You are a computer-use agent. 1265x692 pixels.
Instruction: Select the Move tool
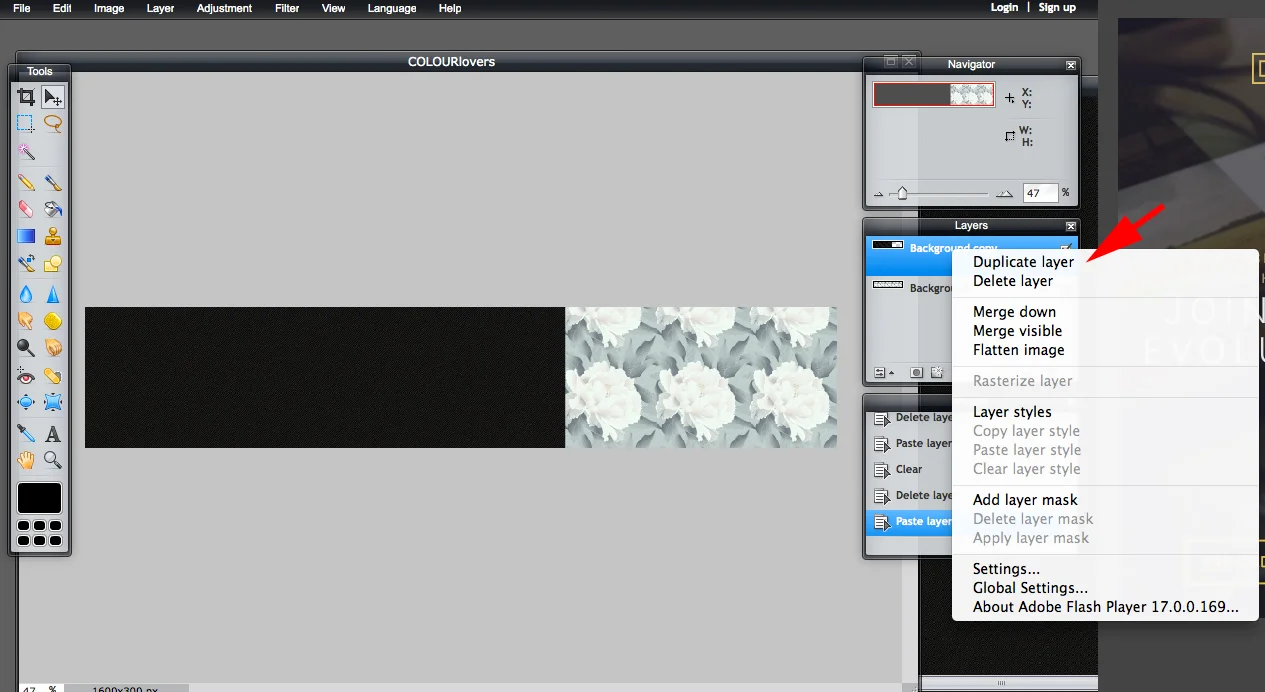[53, 97]
